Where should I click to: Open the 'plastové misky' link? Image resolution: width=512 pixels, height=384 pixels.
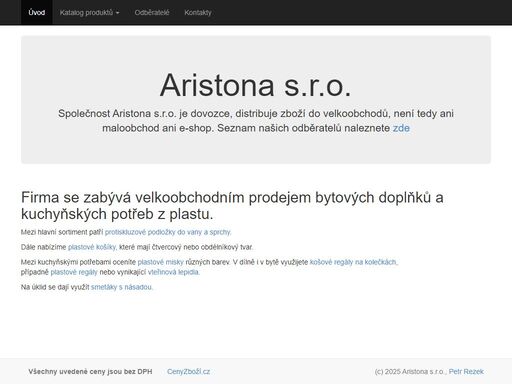[x=161, y=262]
